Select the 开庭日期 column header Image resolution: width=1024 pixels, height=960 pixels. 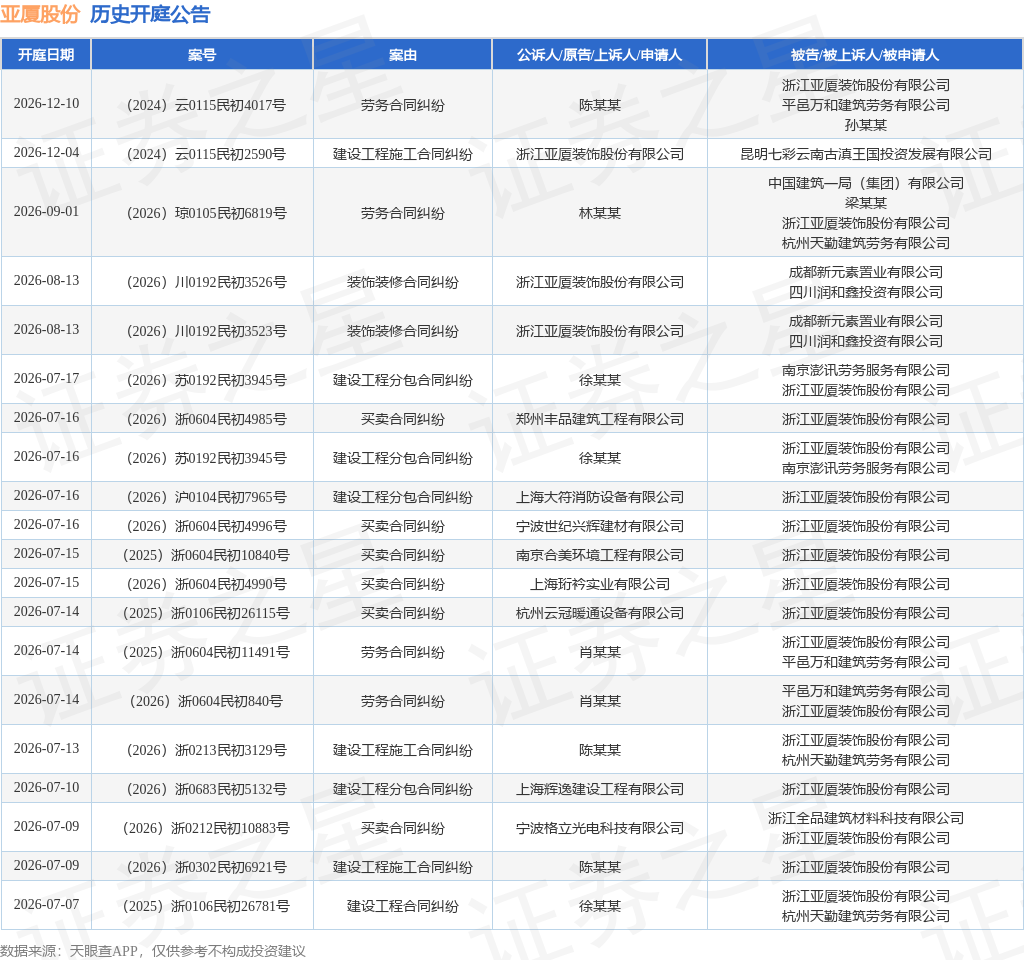pos(46,55)
